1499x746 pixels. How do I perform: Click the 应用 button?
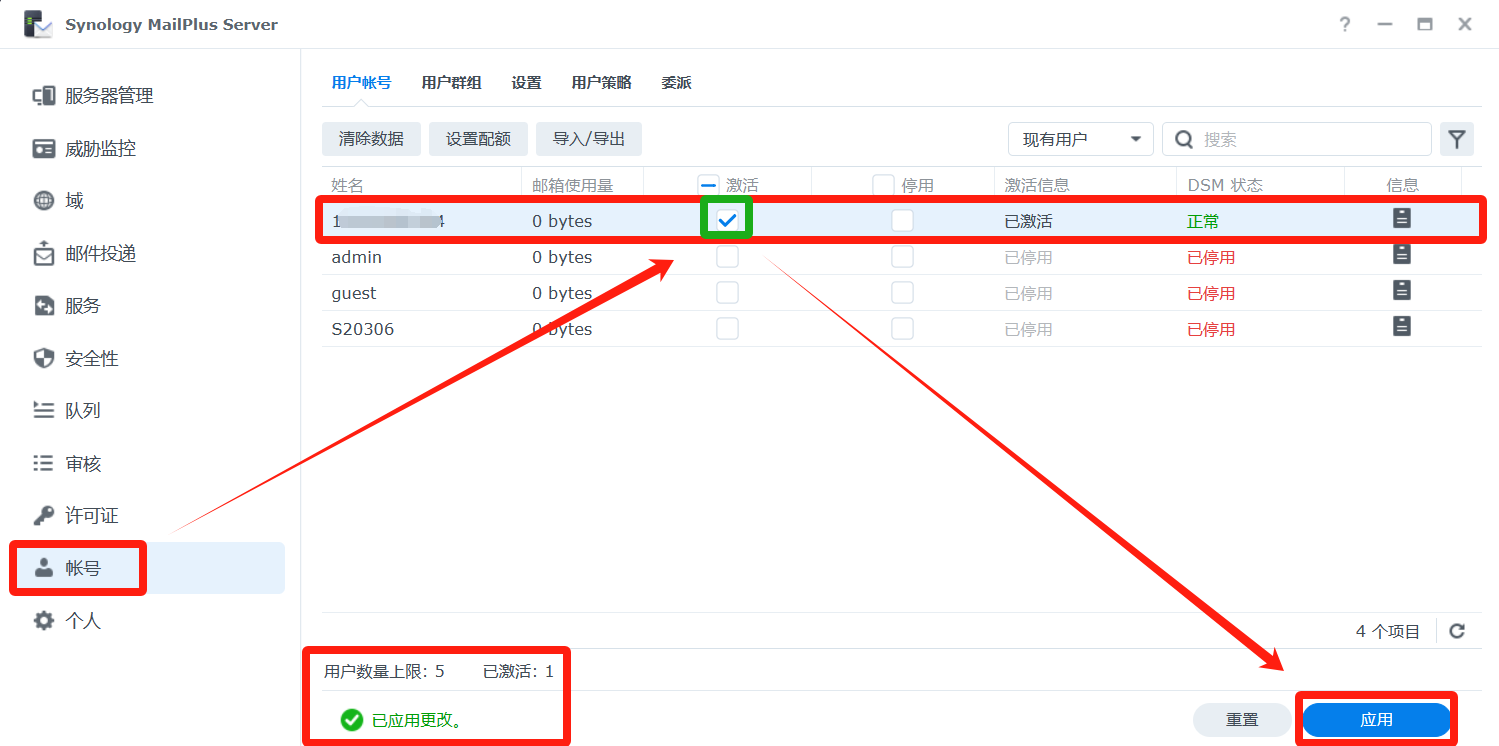(x=1376, y=720)
